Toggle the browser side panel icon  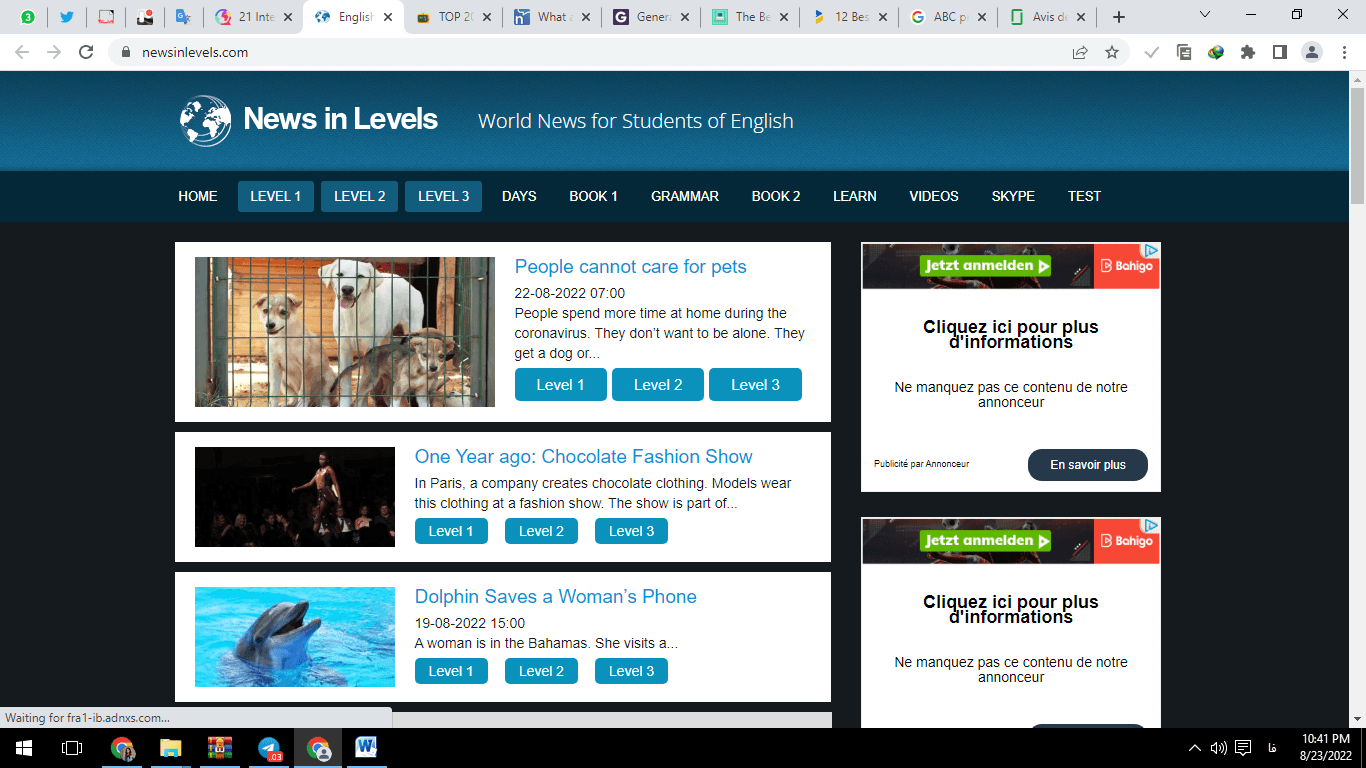1279,52
